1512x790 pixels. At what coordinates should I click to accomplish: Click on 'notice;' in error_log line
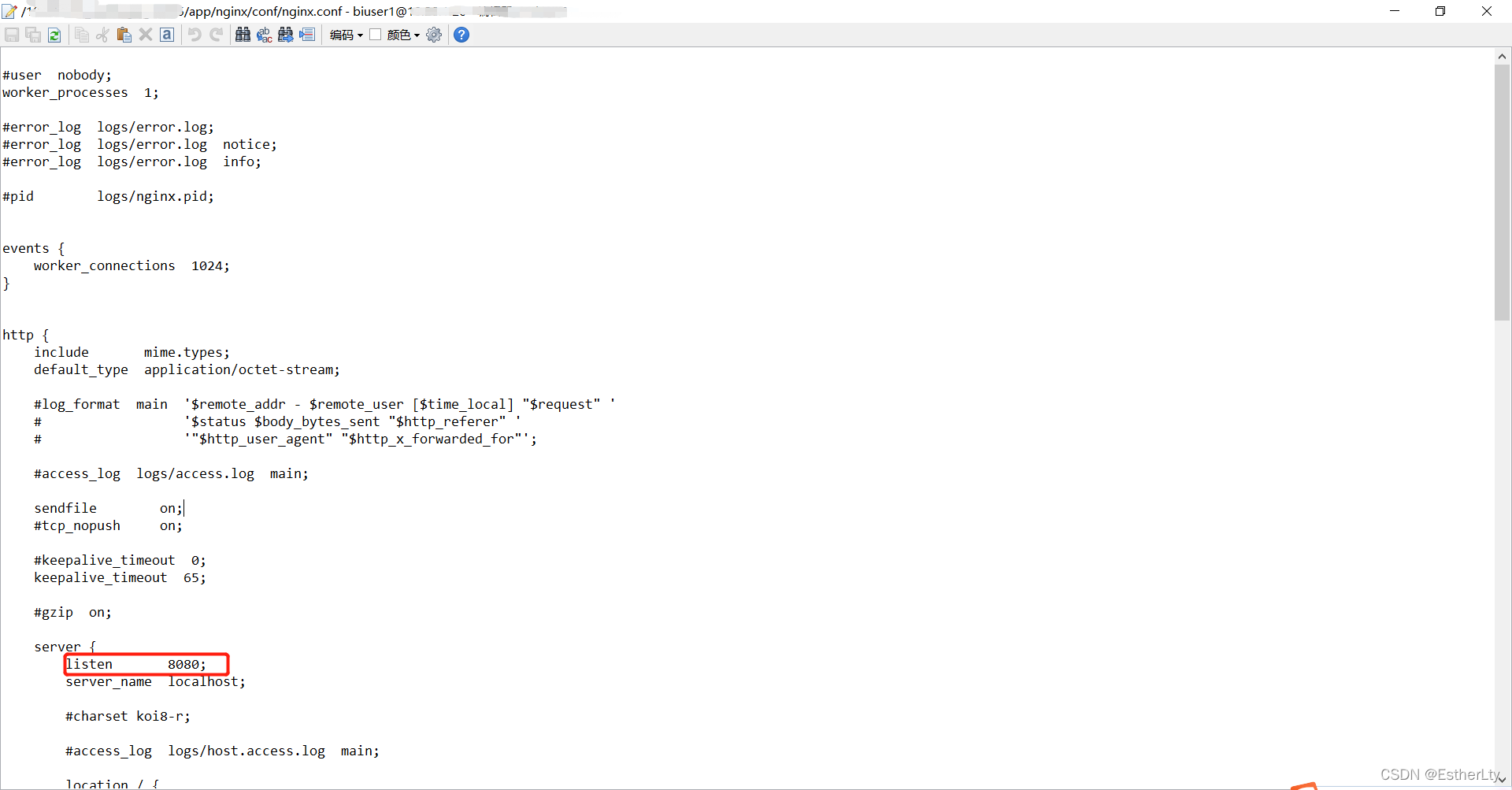click(250, 145)
